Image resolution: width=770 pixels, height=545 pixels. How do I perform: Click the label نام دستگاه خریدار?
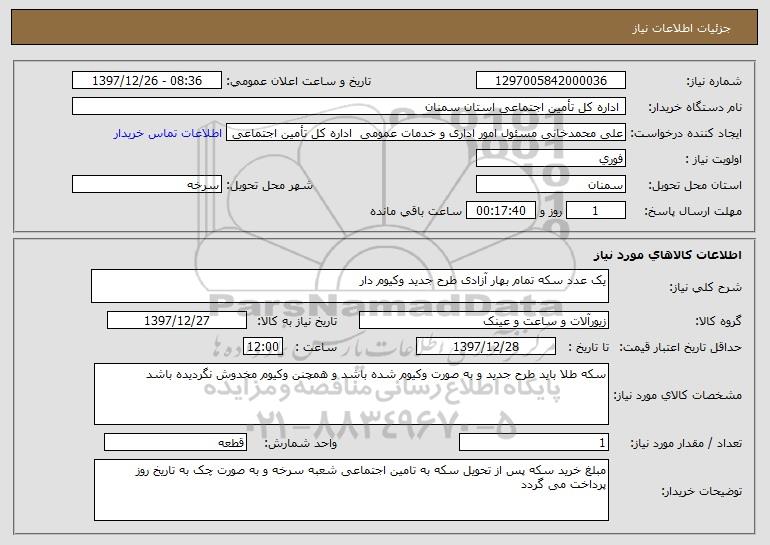(695, 108)
